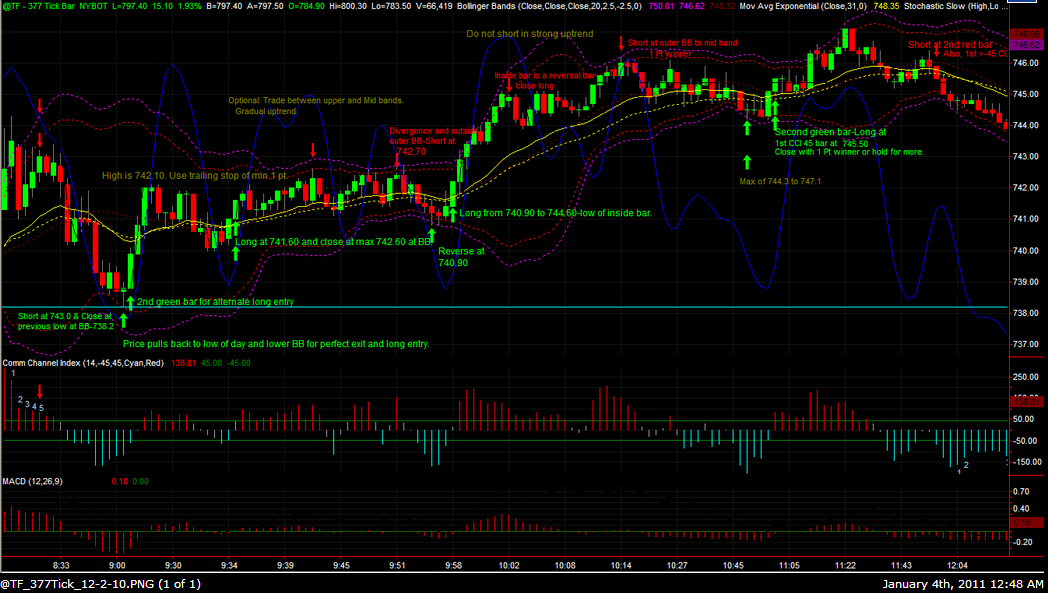Click the 'Reverse at 740.90' annotation

coord(461,257)
